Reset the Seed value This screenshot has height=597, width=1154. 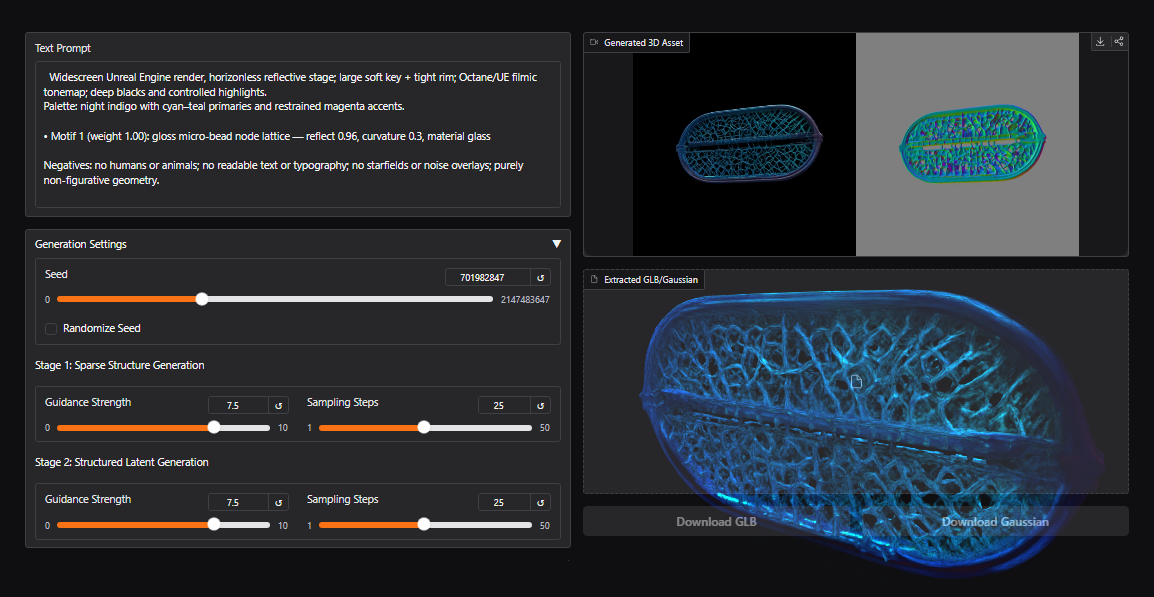pyautogui.click(x=541, y=278)
